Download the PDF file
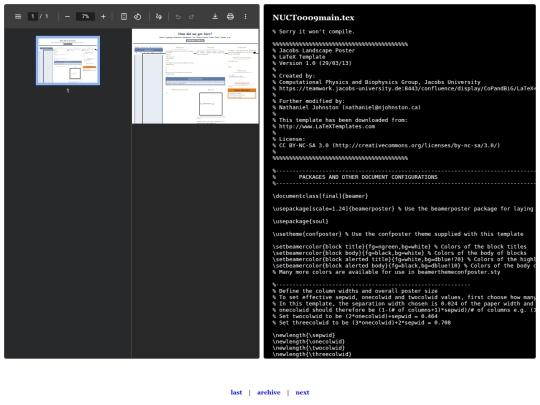The height and width of the screenshot is (405, 540). pos(215,16)
